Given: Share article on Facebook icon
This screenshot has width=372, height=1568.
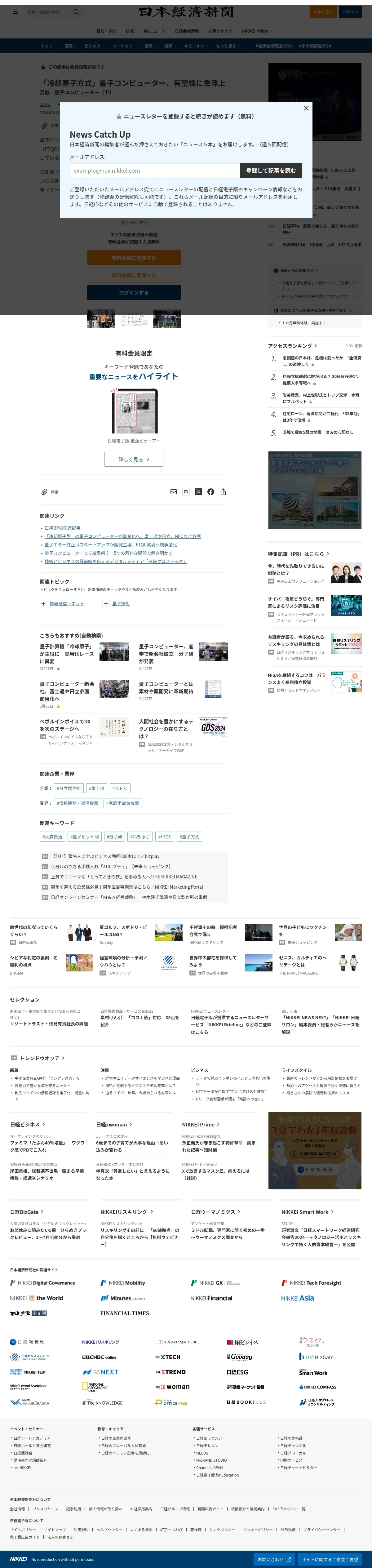Looking at the screenshot, I should [211, 492].
